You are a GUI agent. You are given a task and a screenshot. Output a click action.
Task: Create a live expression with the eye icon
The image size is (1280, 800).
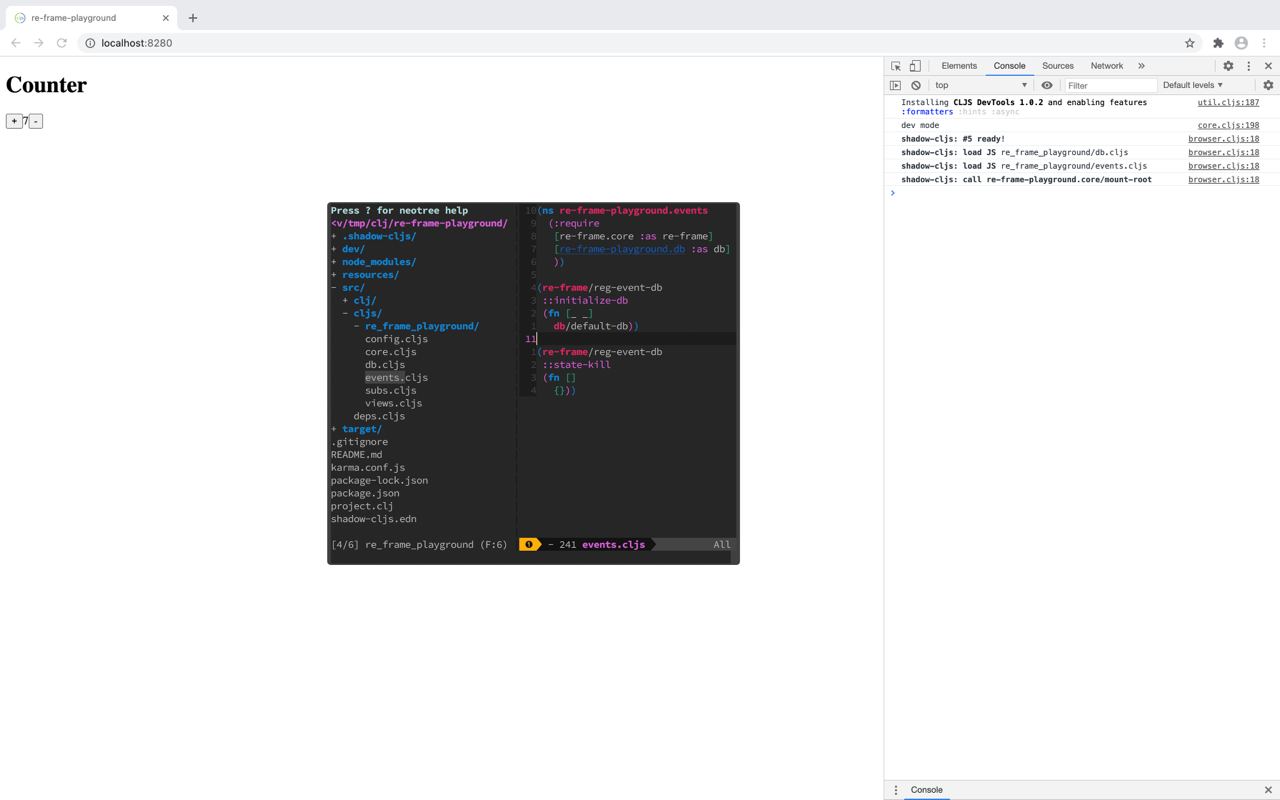click(1047, 85)
